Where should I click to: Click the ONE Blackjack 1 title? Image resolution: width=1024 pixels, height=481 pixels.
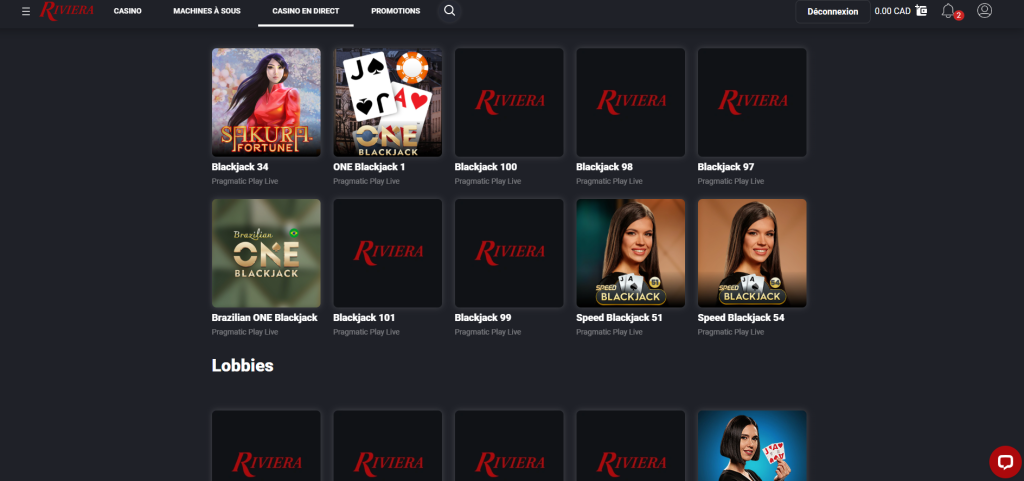coord(369,167)
